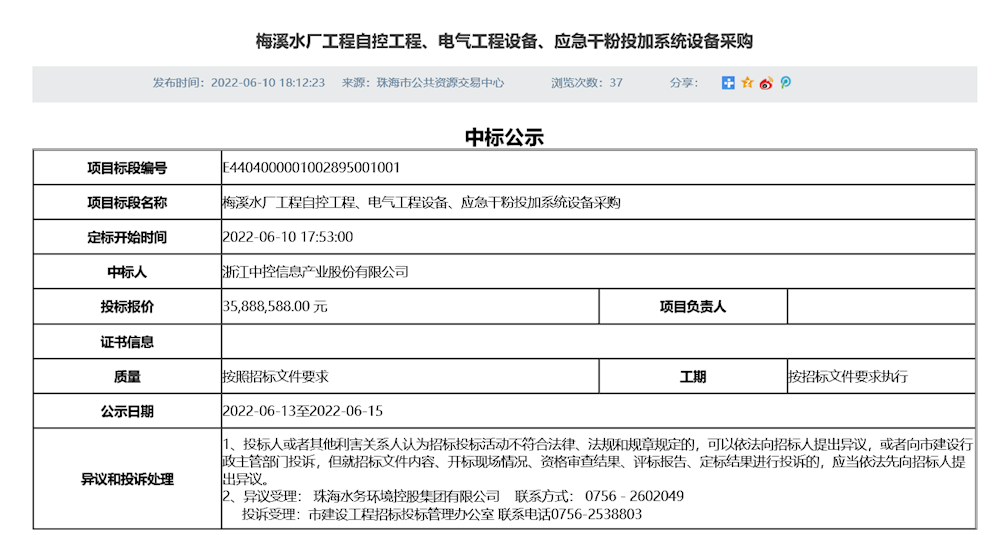Viewport: 1000px width, 535px height.
Task: Click the page title about 梅溪水厂工程 procurement
Action: click(x=504, y=41)
